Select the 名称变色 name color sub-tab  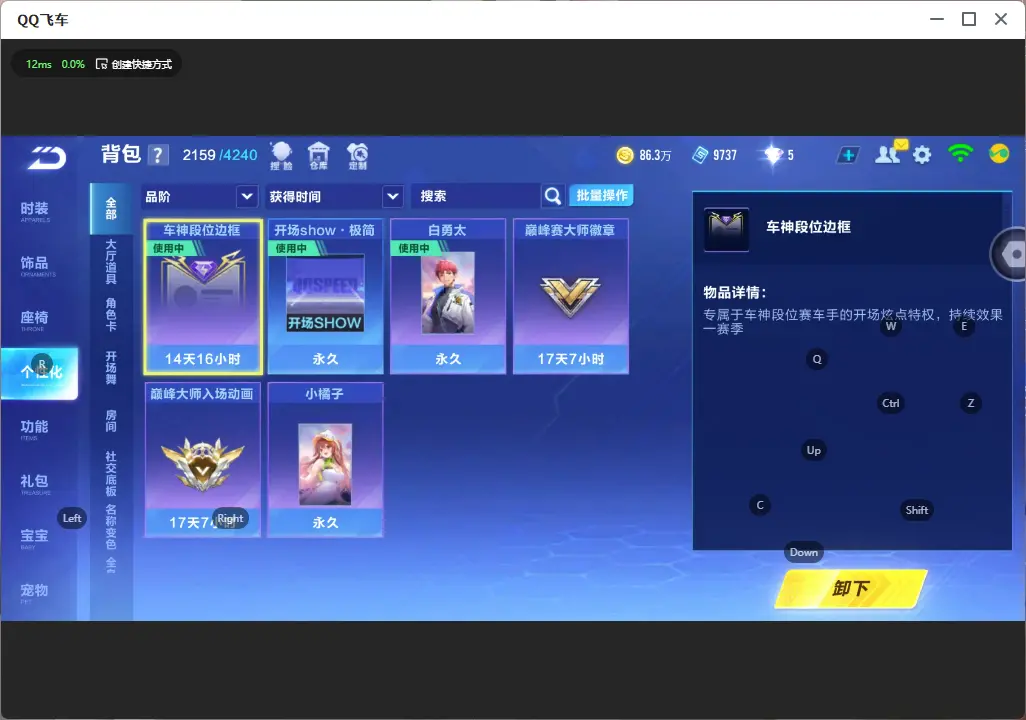click(111, 526)
